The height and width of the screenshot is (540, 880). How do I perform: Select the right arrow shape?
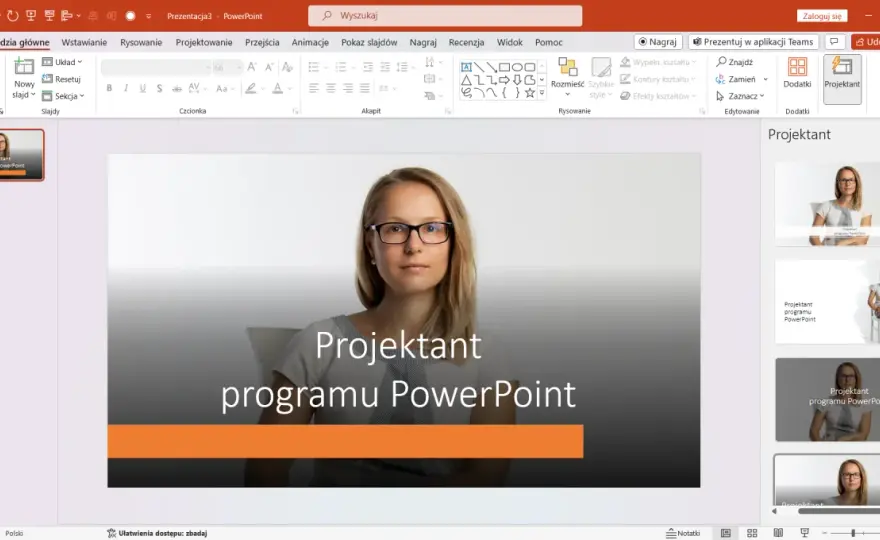pos(504,80)
